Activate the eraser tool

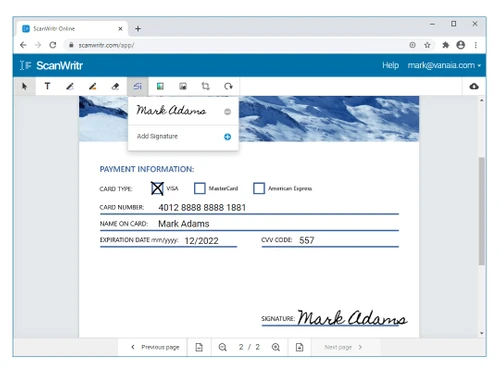coord(115,87)
